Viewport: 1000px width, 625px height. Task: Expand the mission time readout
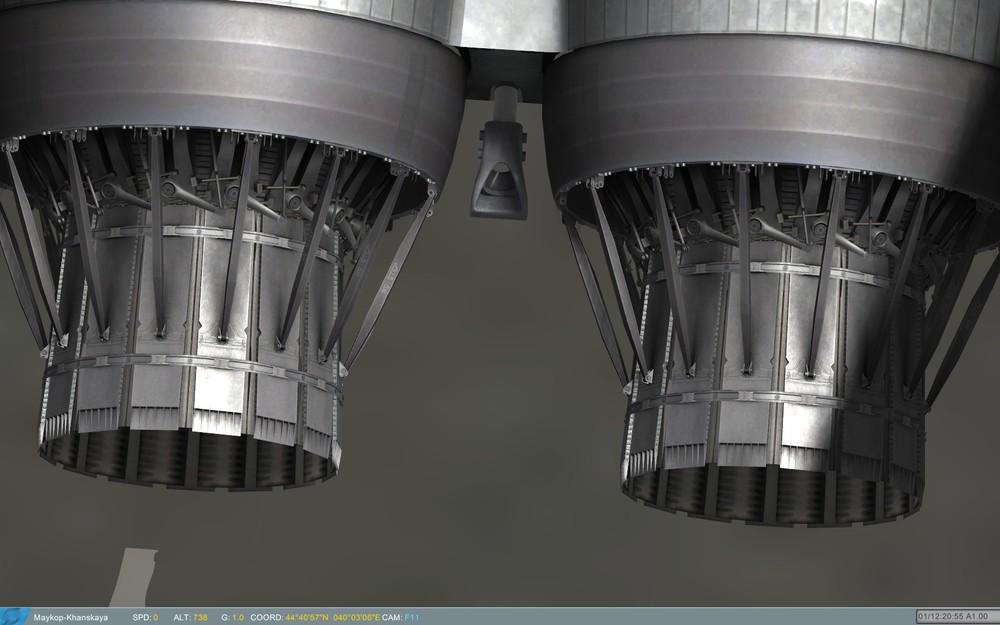[938, 614]
